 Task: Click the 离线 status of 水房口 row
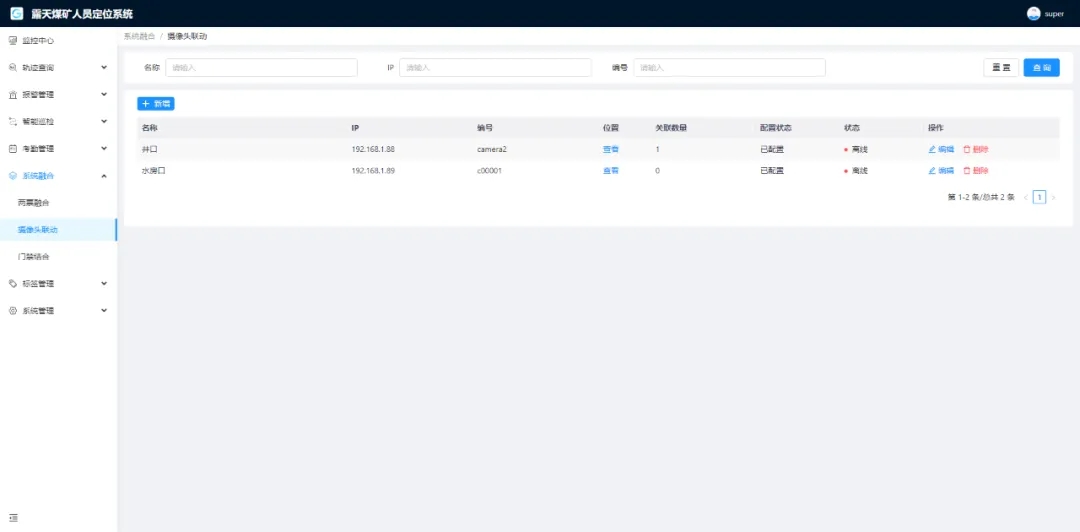(x=855, y=170)
